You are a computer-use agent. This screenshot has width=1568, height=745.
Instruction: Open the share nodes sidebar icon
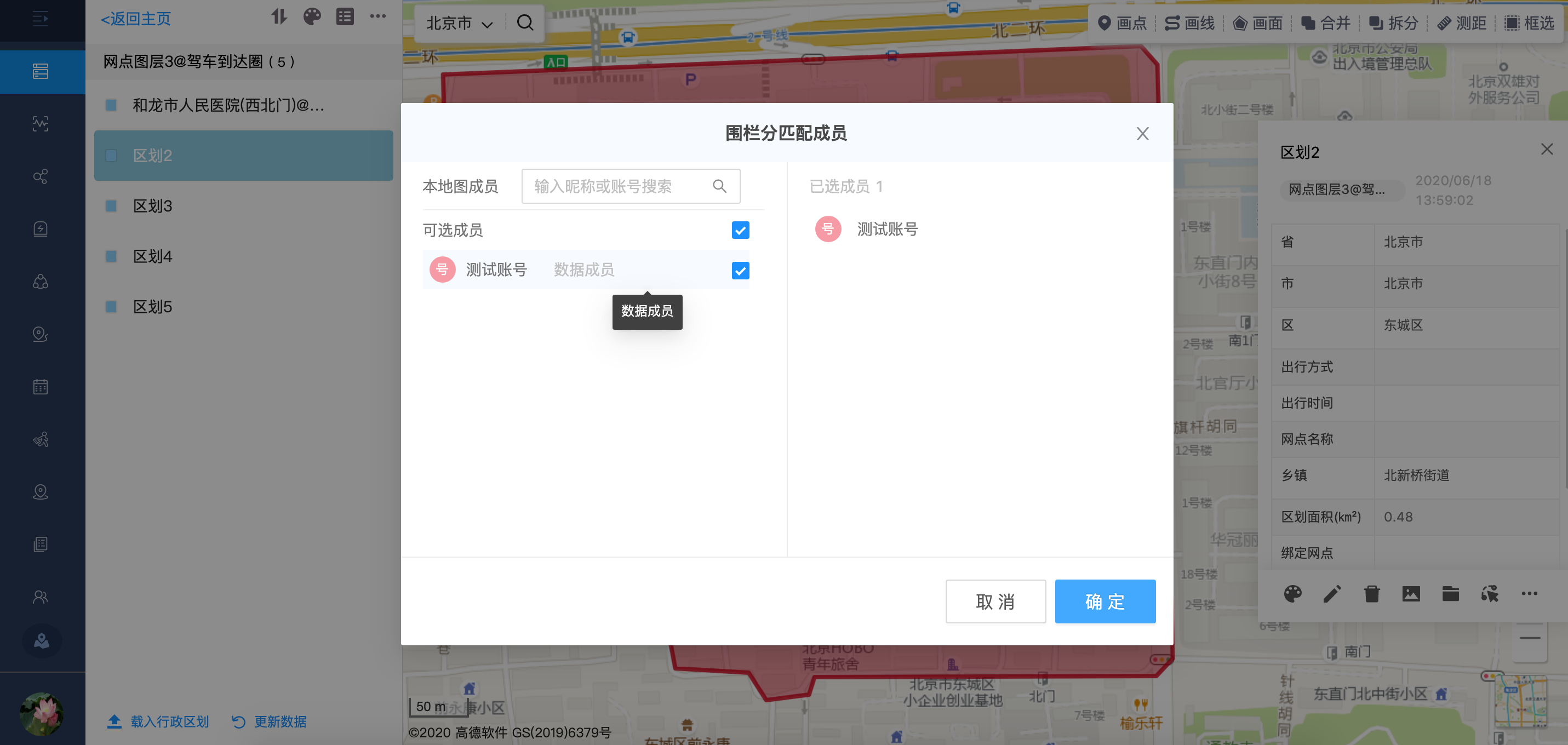(x=40, y=176)
